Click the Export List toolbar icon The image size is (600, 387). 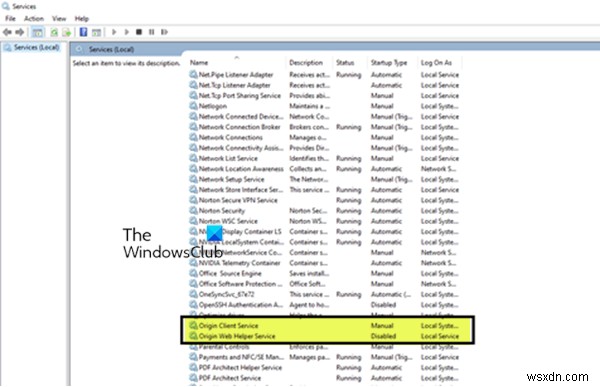pos(67,32)
